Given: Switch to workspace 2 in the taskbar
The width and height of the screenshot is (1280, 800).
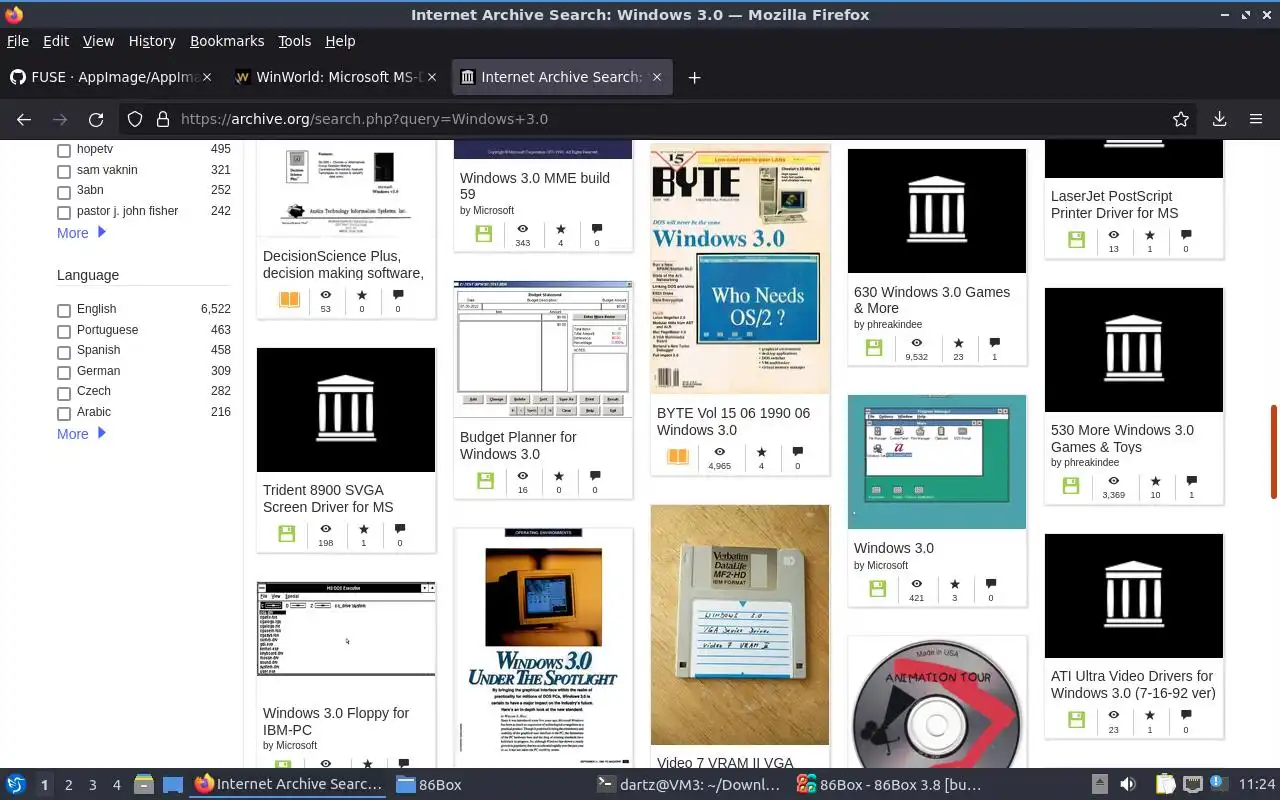Looking at the screenshot, I should coord(68,785).
